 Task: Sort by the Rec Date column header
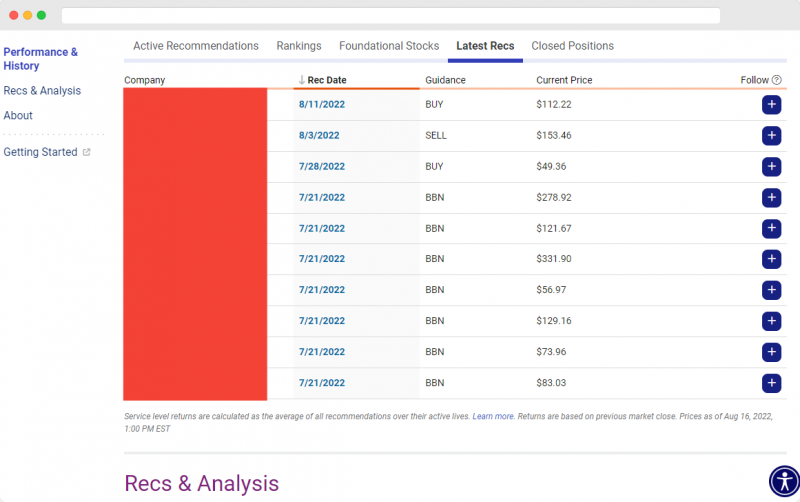pyautogui.click(x=327, y=80)
